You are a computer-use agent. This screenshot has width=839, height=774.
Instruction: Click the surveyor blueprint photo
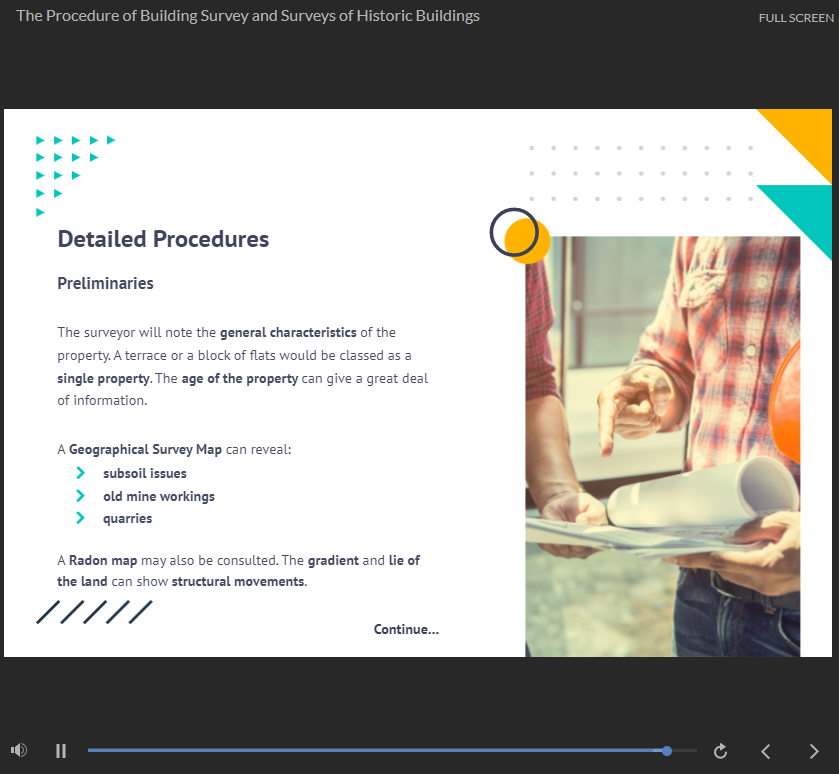tap(662, 446)
